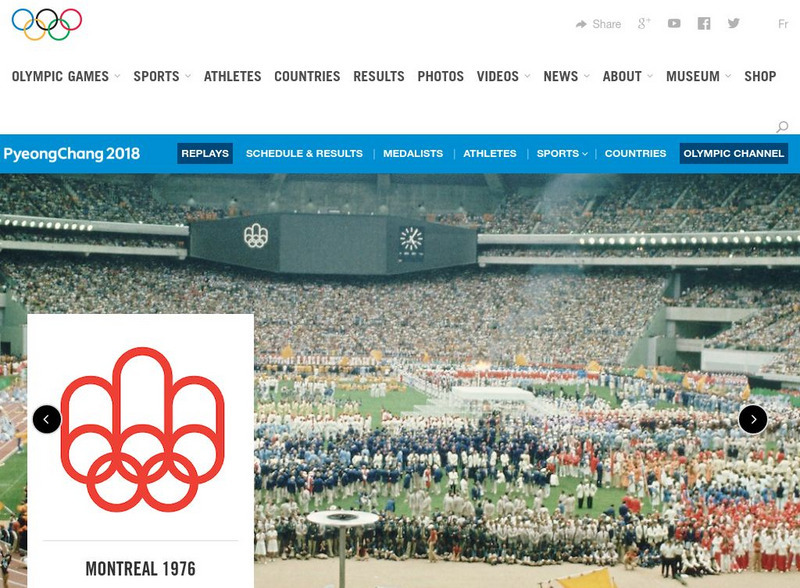Visit the YouTube channel icon

coord(674,23)
